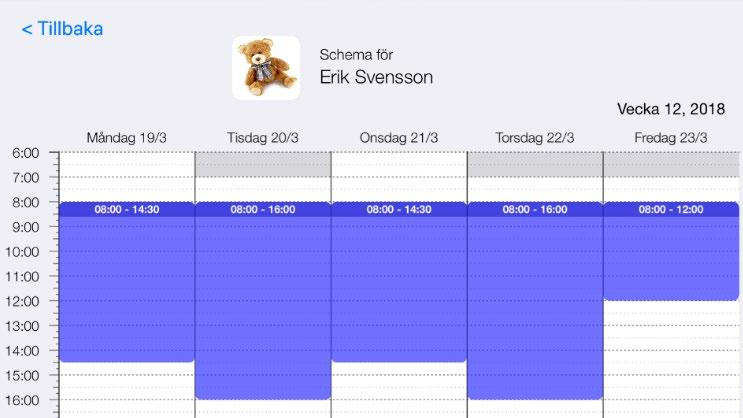Go back with the Tillbaka link
Image resolution: width=743 pixels, height=418 pixels.
click(x=62, y=29)
